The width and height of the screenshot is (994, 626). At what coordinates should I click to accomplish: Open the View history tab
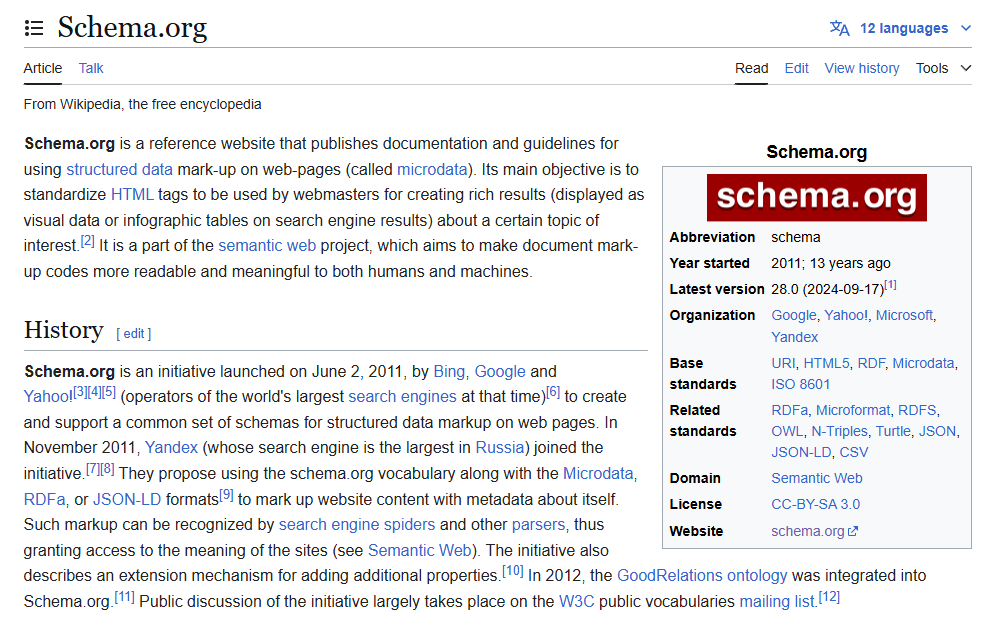(x=862, y=68)
